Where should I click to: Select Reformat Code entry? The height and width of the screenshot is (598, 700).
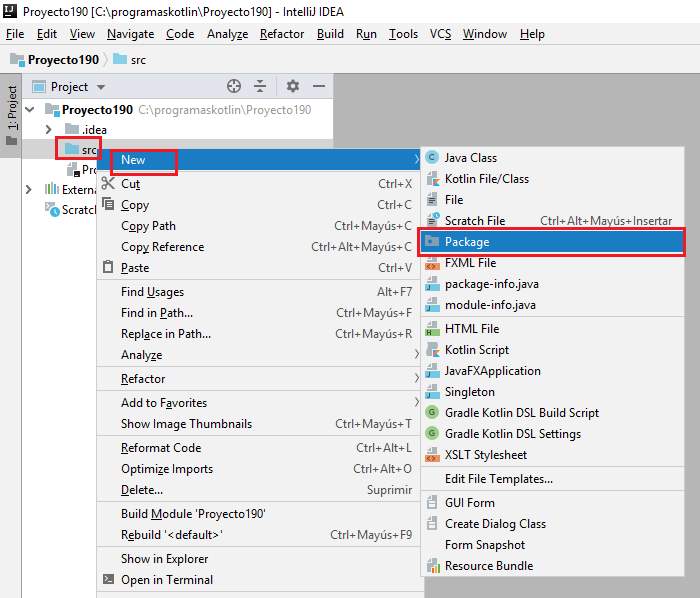click(x=258, y=448)
